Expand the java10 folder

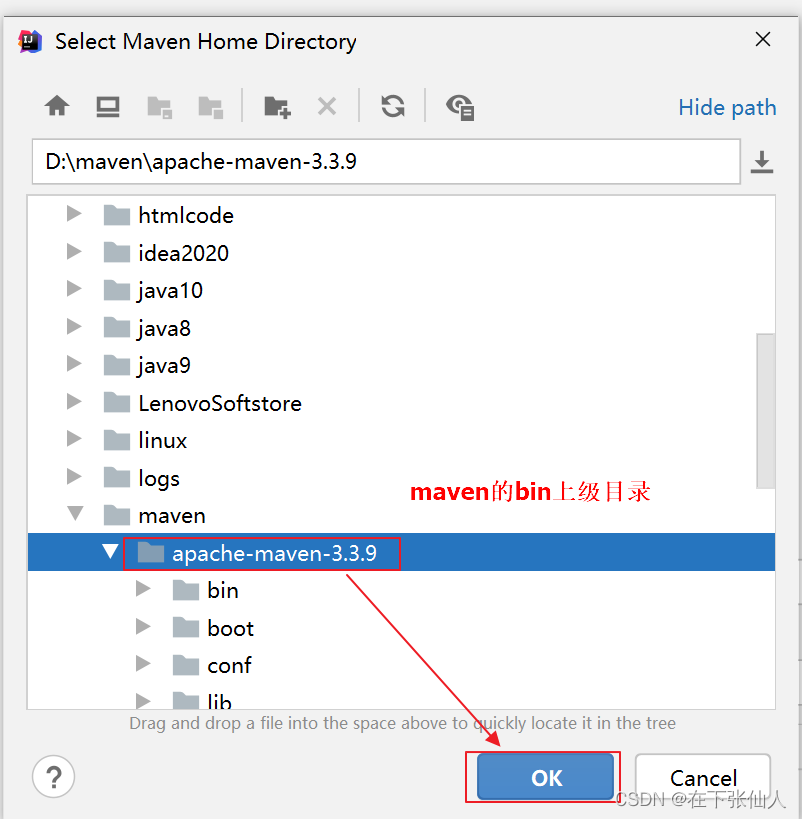point(74,289)
